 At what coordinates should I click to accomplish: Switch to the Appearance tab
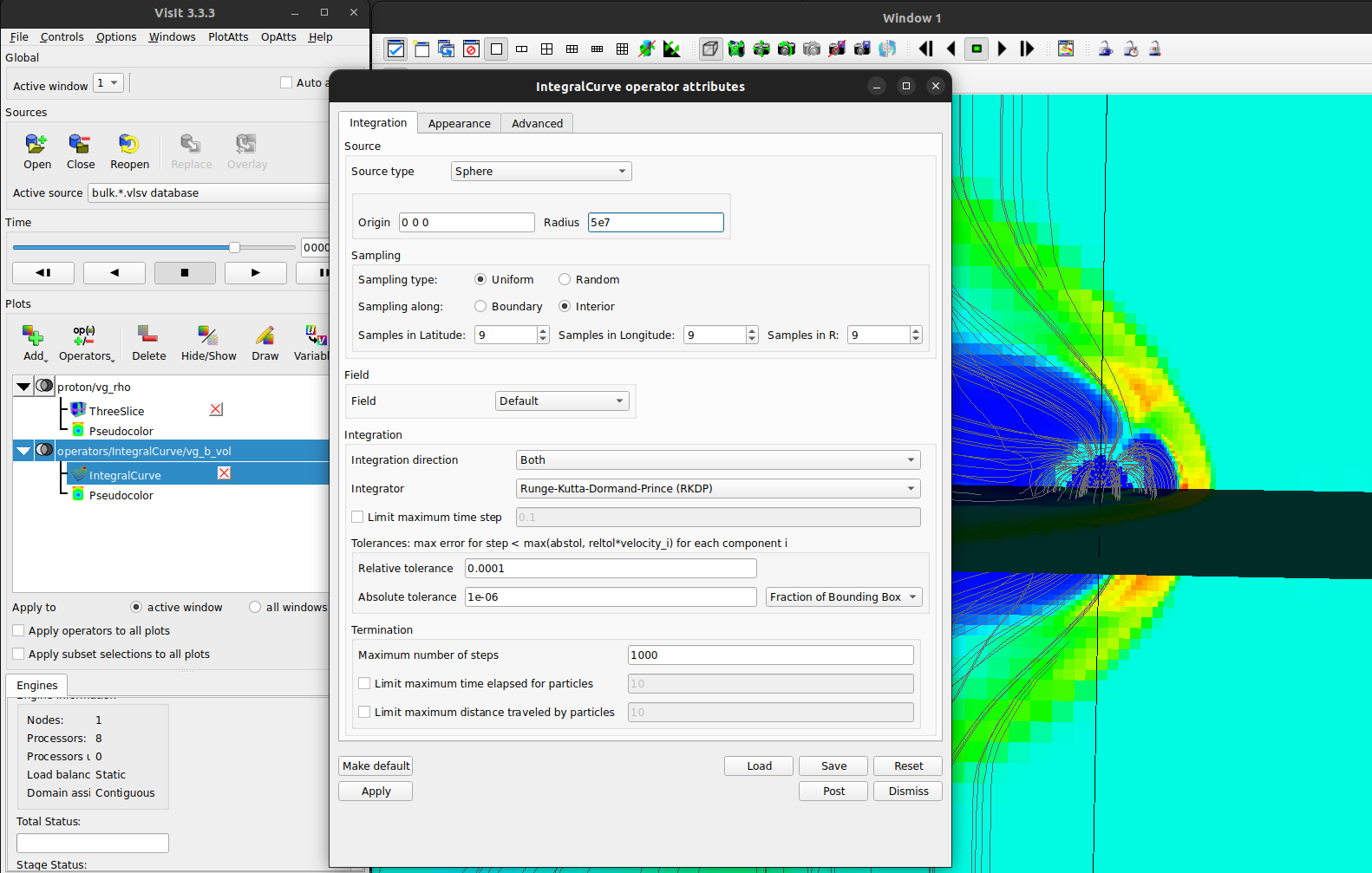(x=459, y=124)
